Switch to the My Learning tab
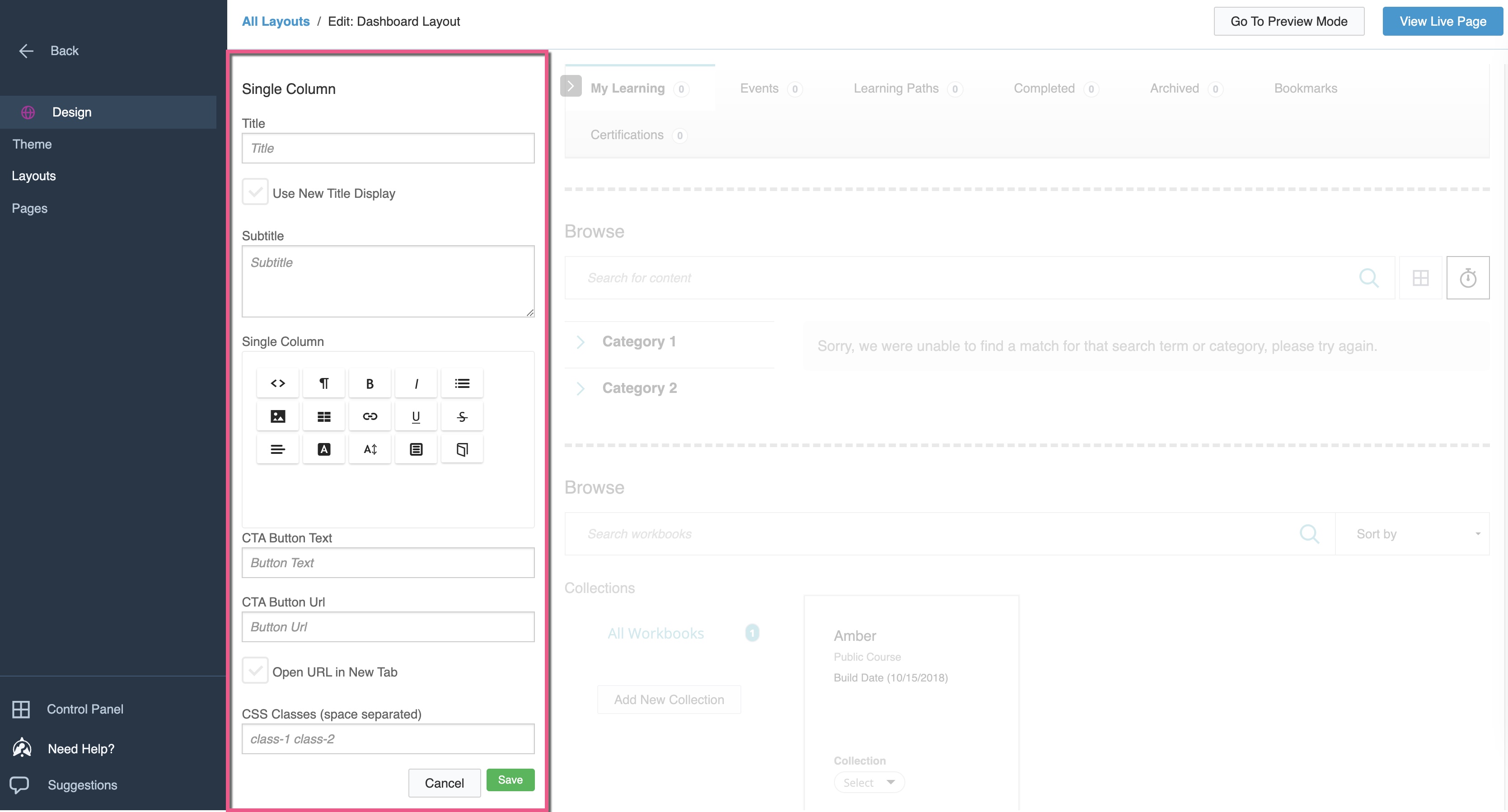Screen dimensions: 1508x812 click(x=639, y=89)
